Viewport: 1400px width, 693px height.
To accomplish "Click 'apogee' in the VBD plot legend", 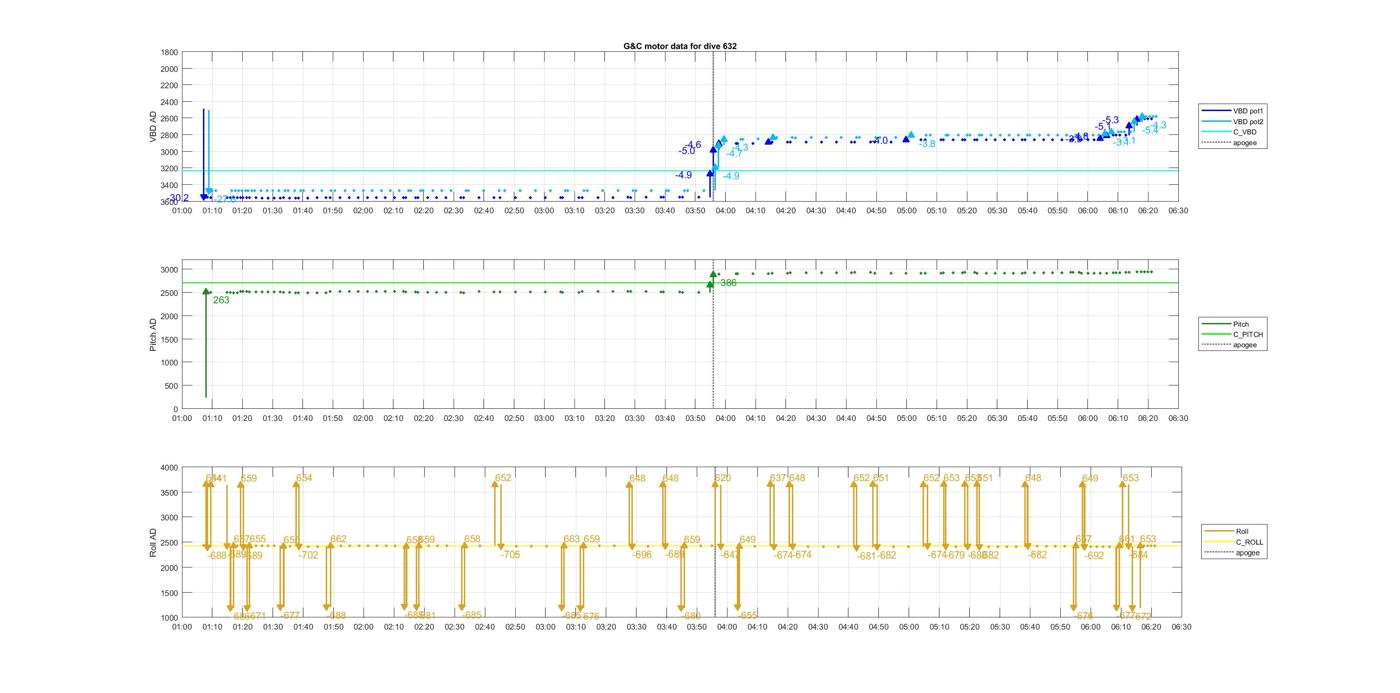I will coord(1245,143).
